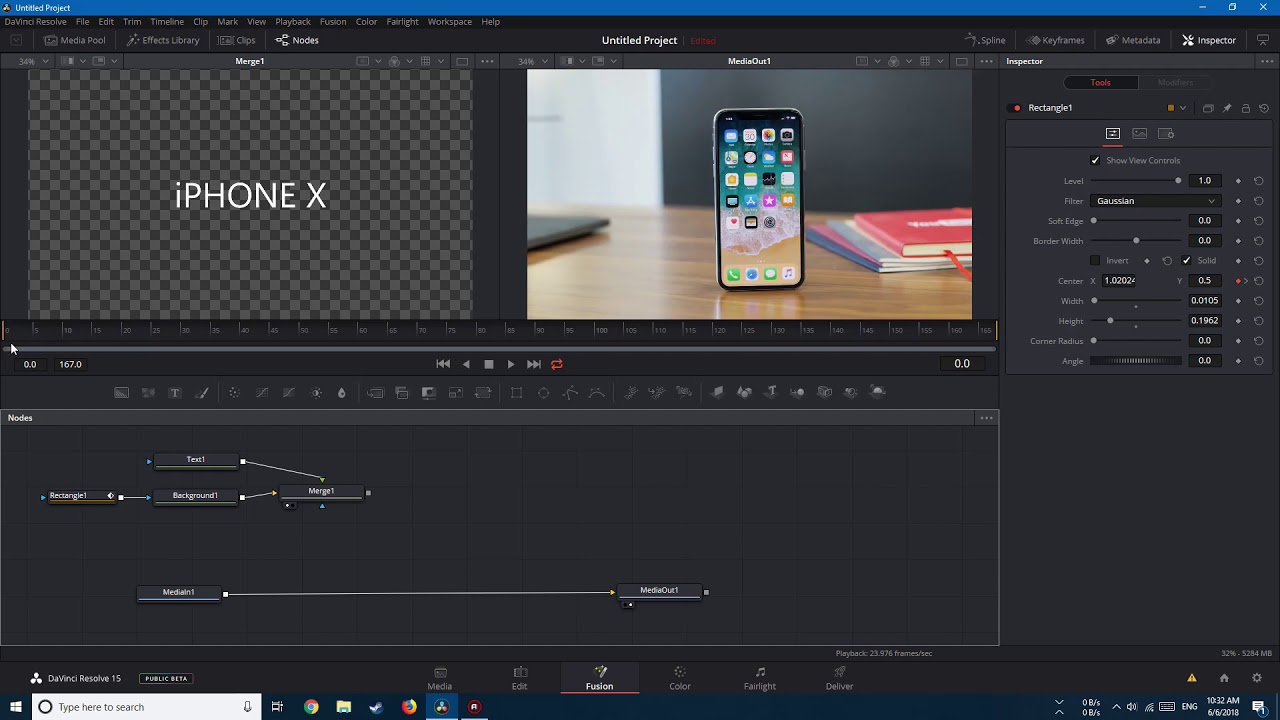Screen dimensions: 1280x720
Task: Jump to the last frame button
Action: pyautogui.click(x=534, y=364)
